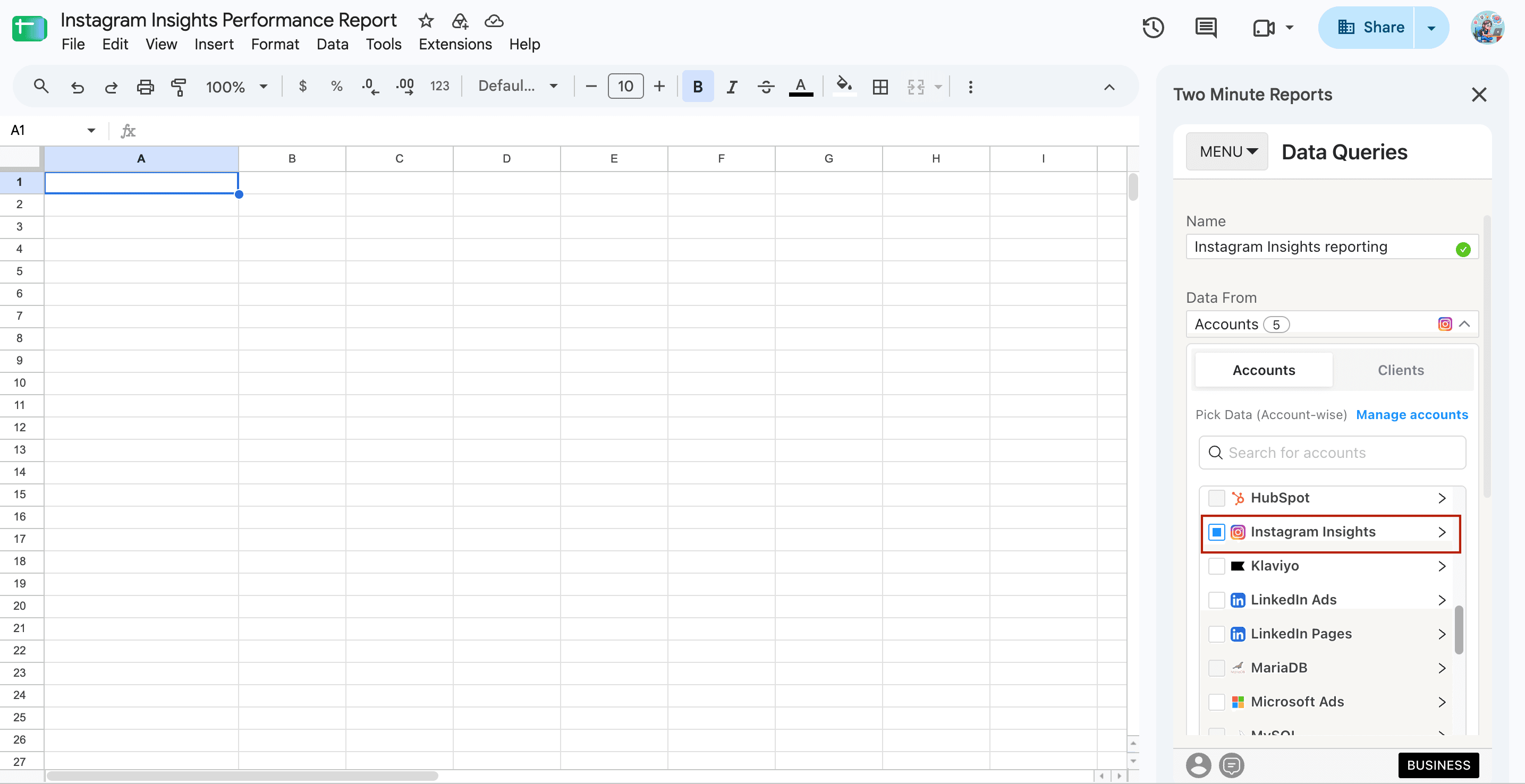Click the Search for accounts field

pyautogui.click(x=1332, y=453)
